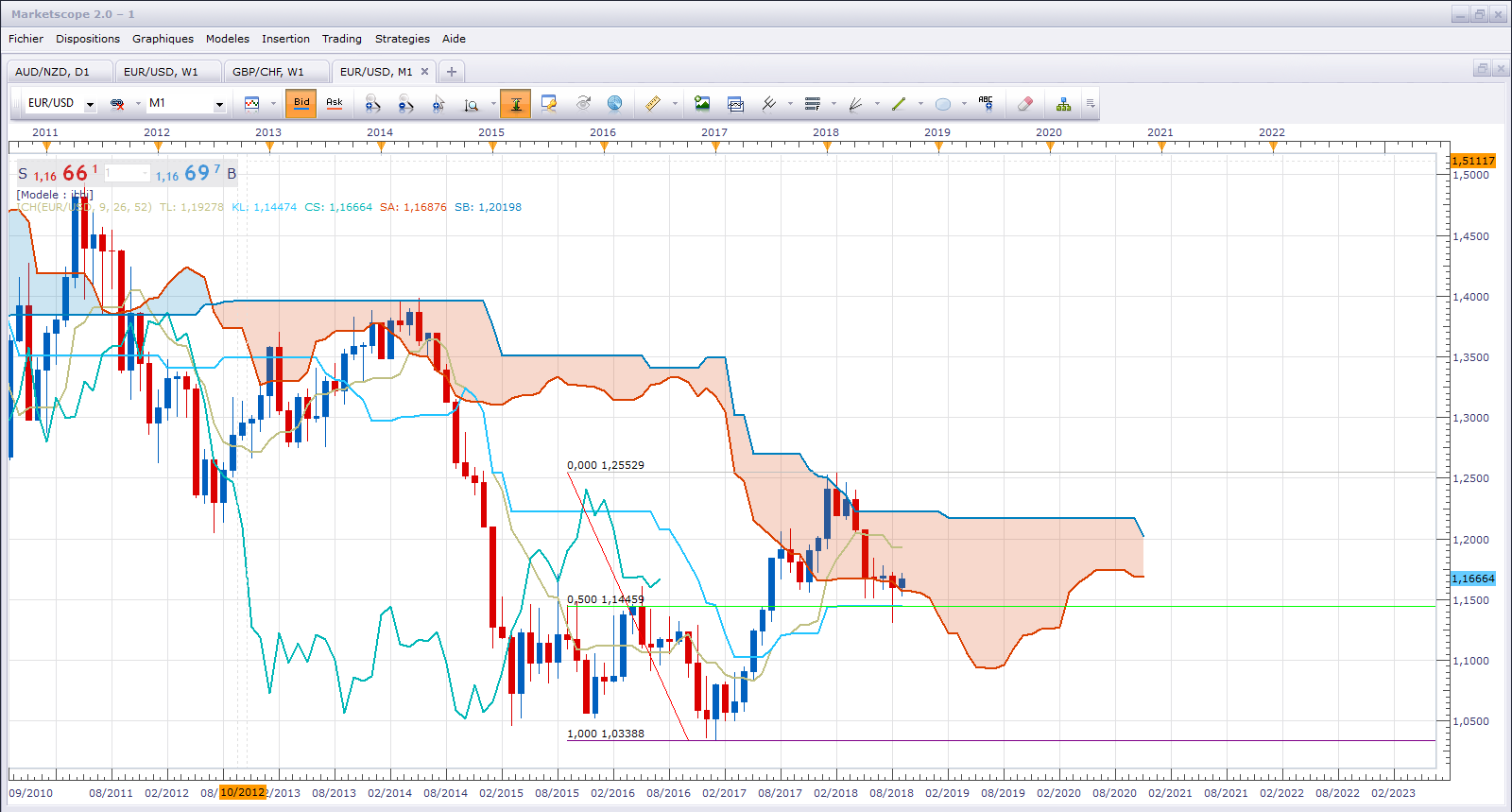The height and width of the screenshot is (812, 1512).
Task: Select the pitchfork drawing tool
Action: (769, 103)
